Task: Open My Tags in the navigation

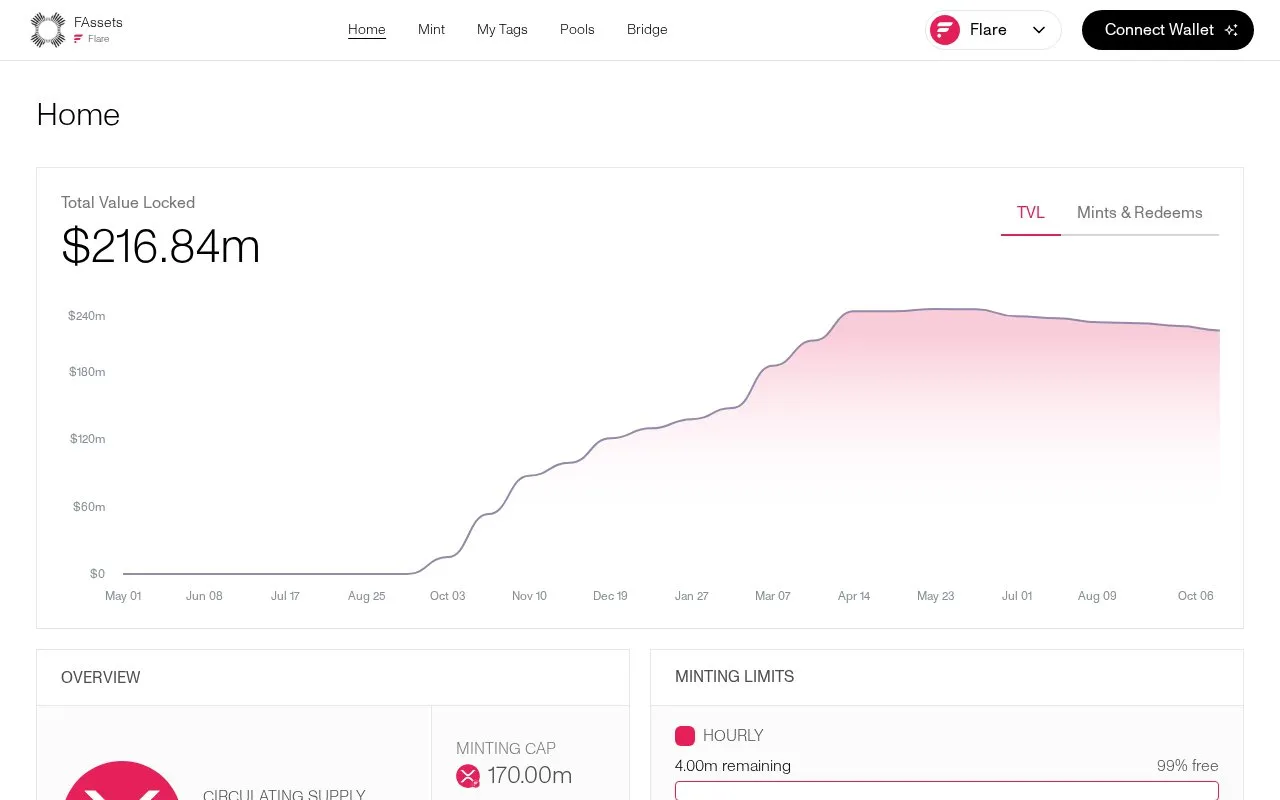Action: point(502,30)
